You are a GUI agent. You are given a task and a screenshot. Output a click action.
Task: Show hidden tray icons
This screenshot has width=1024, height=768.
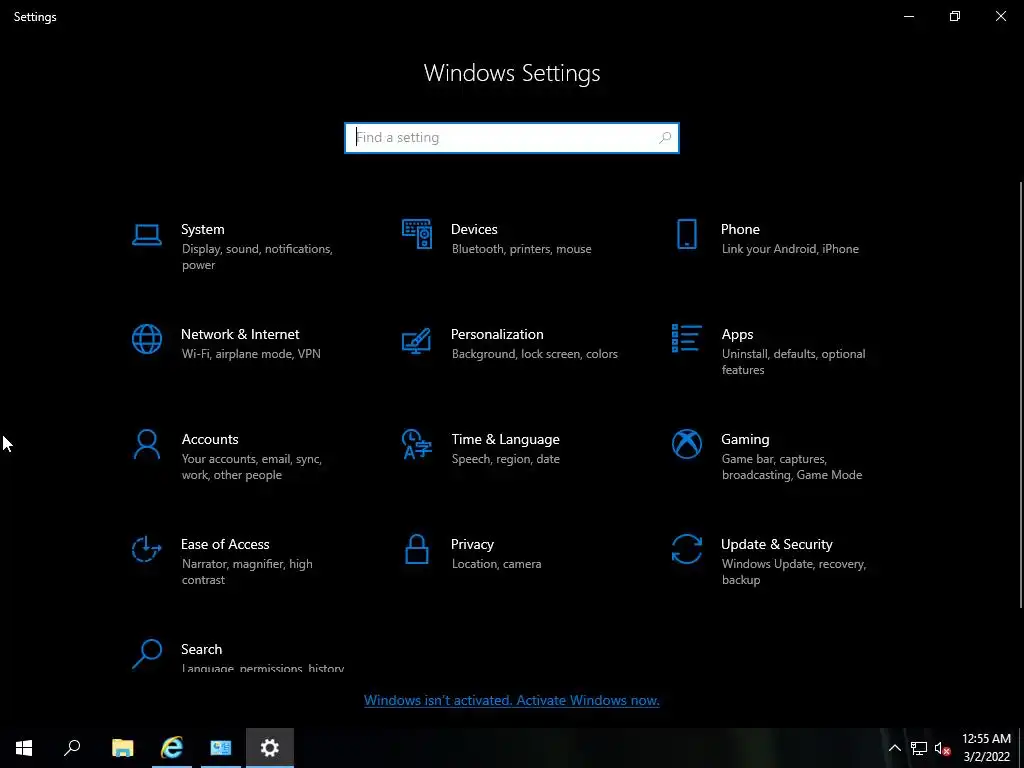point(895,748)
